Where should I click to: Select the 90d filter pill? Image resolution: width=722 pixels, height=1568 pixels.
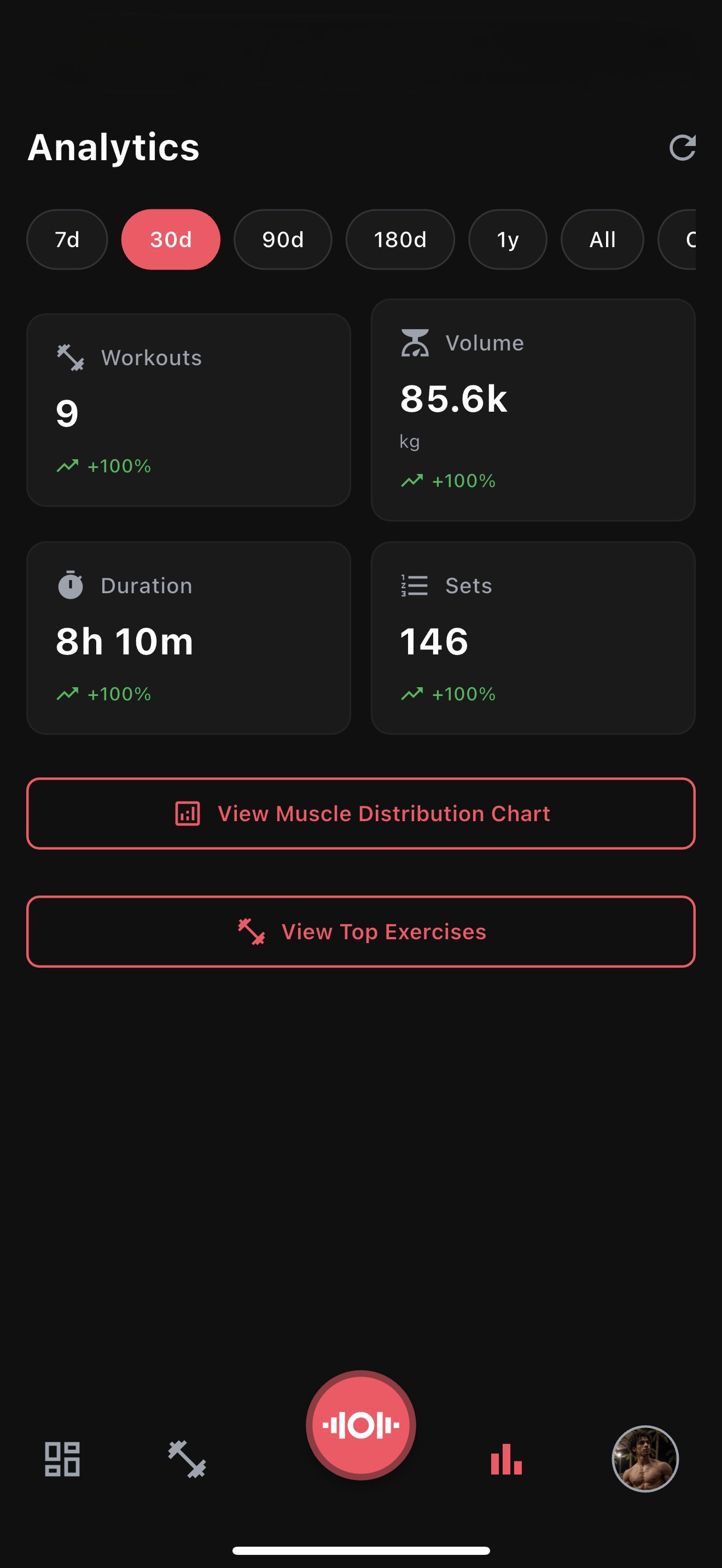pos(283,239)
